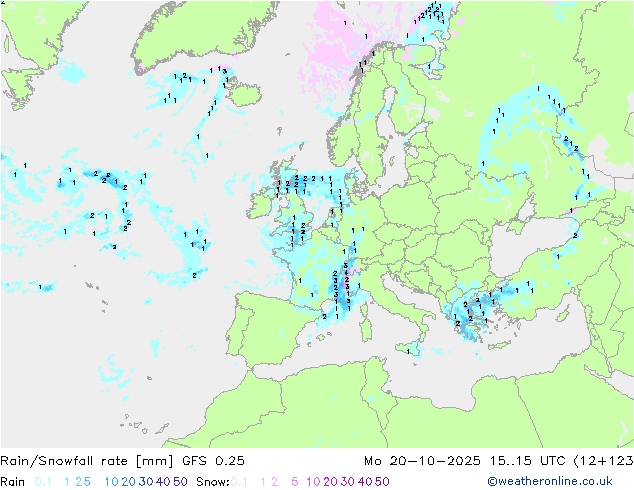
Task: Select the magenta snow legend value 40
Action: [365, 482]
